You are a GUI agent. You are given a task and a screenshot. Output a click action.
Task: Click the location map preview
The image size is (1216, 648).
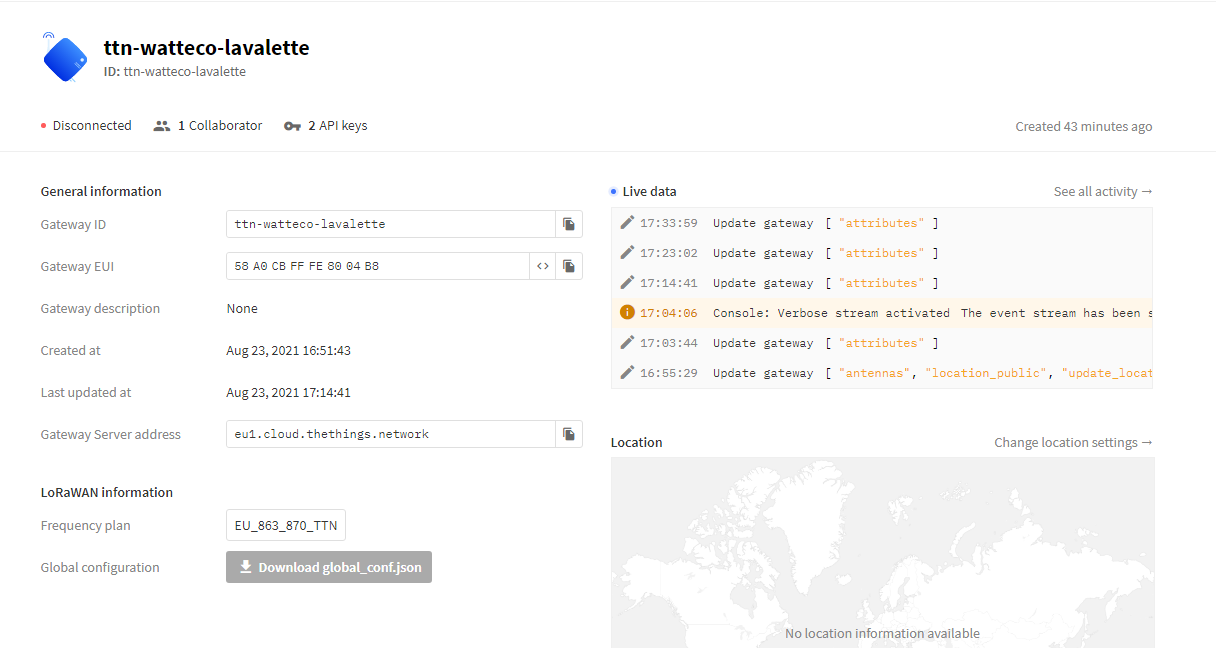click(x=883, y=553)
